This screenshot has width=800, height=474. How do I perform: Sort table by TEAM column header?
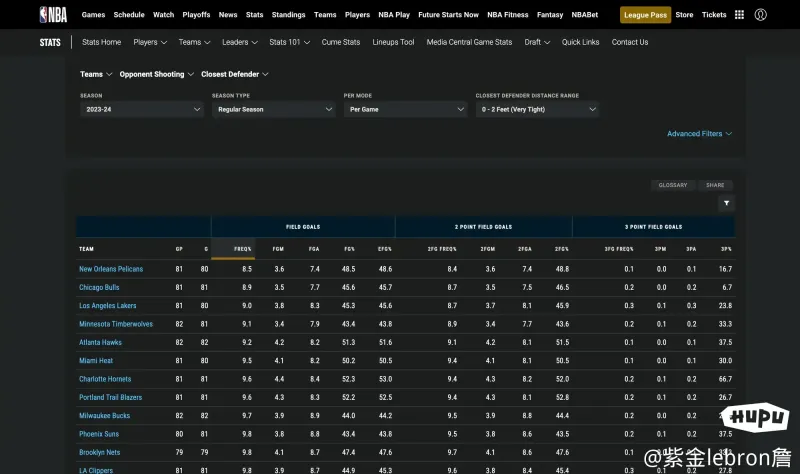pos(86,249)
